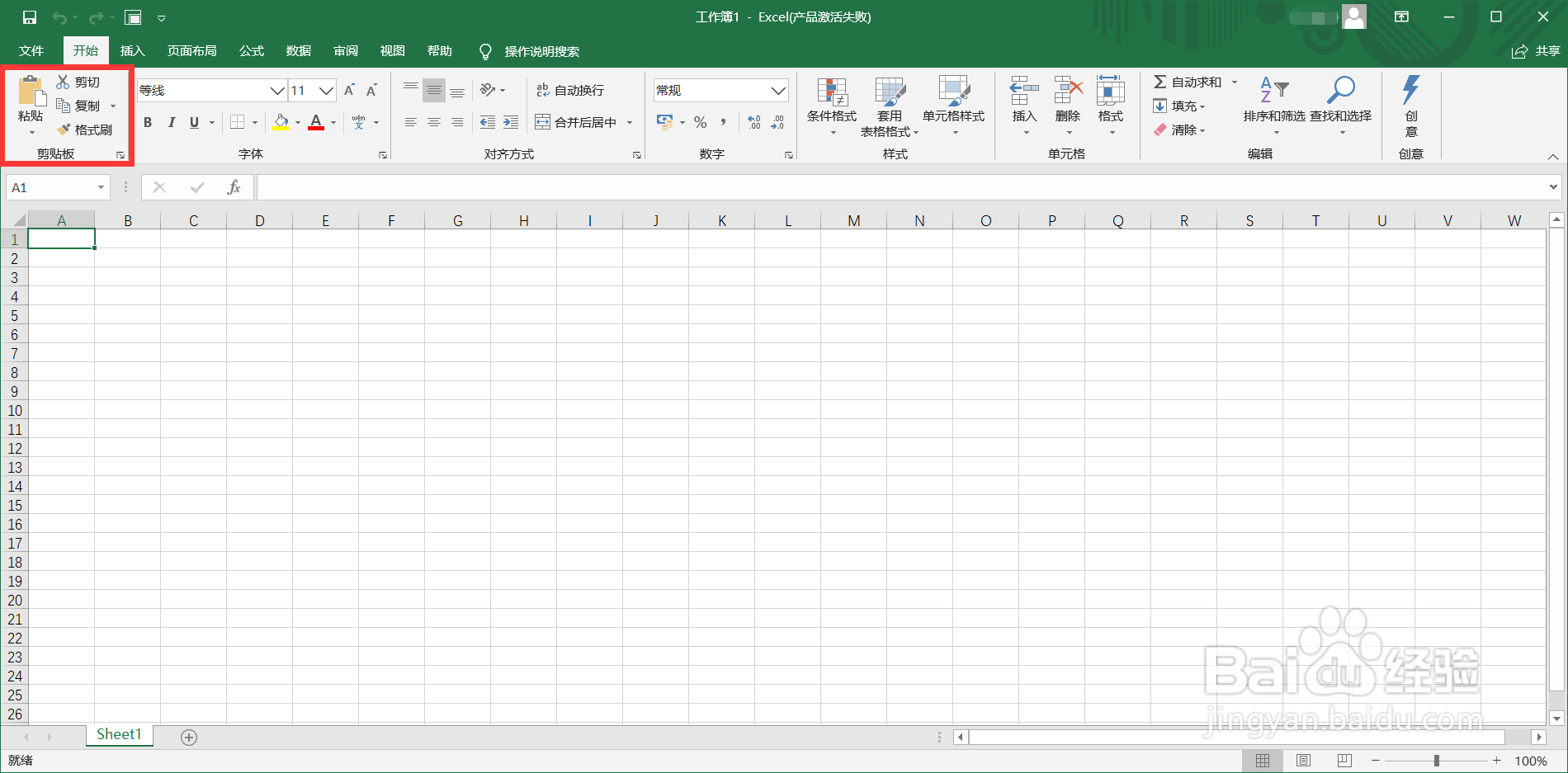Toggle underline formatting
Viewport: 1568px width, 773px height.
coord(195,122)
